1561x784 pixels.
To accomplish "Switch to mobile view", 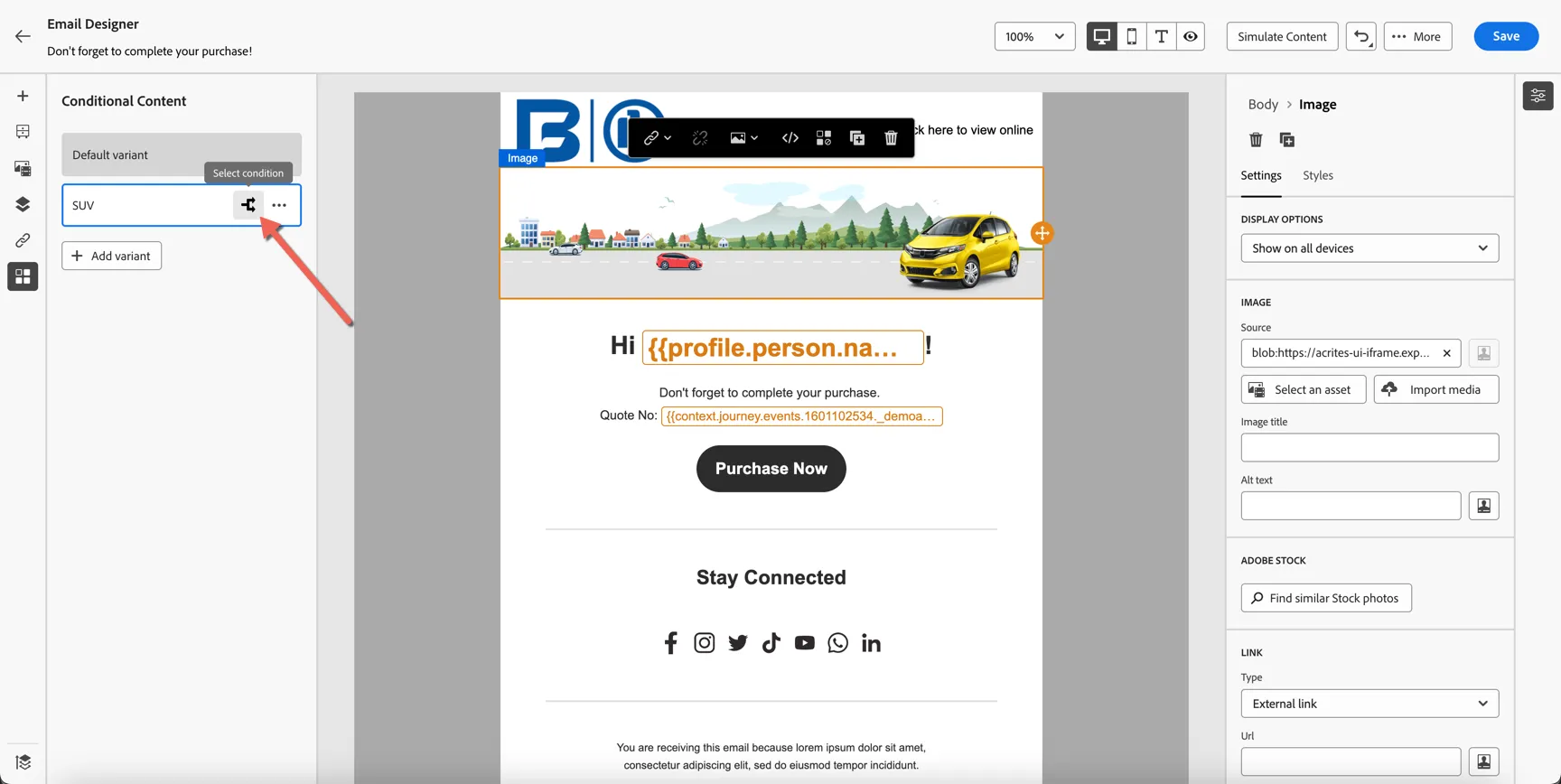I will pos(1131,36).
